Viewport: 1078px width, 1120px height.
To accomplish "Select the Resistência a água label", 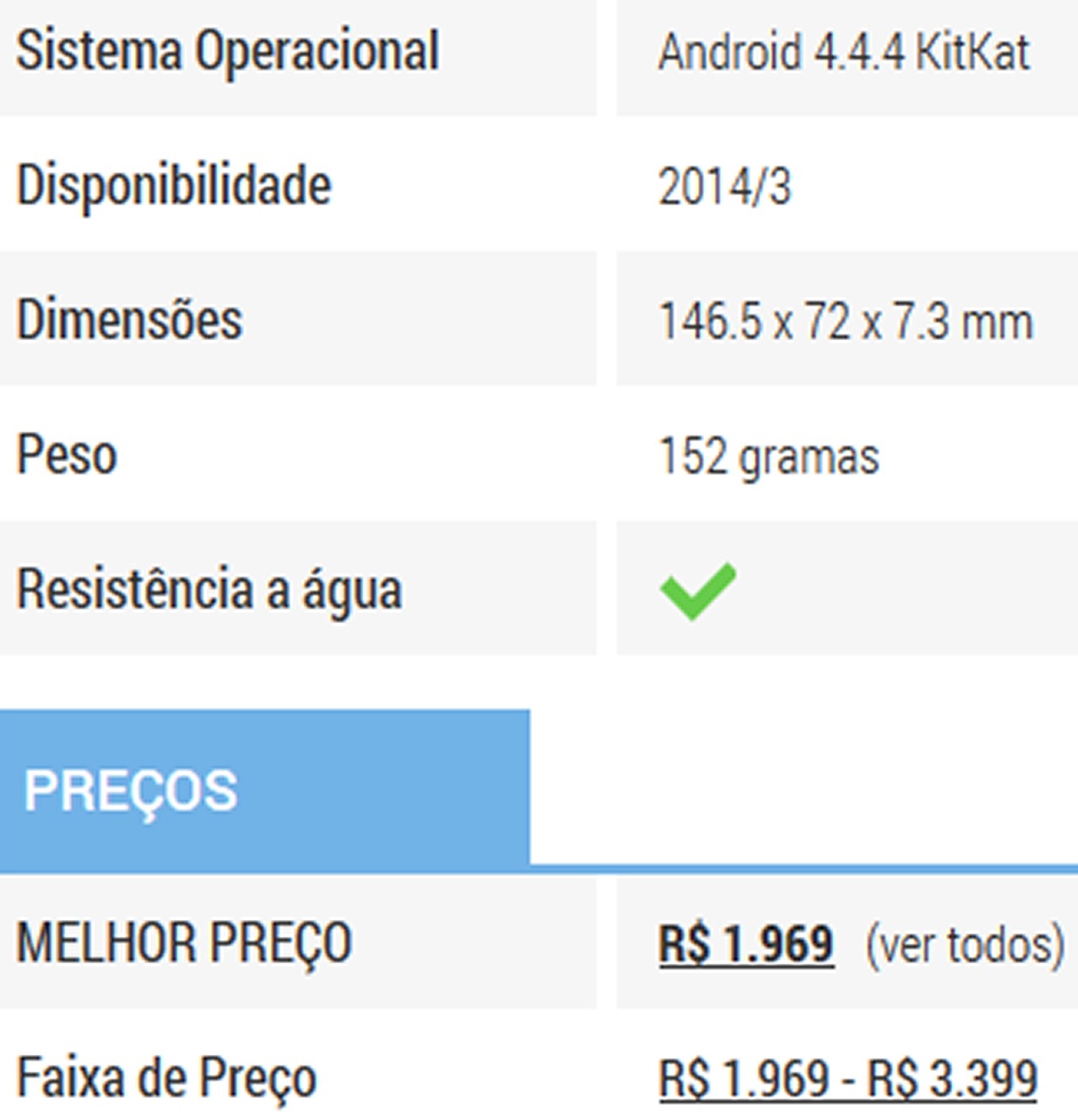I will pyautogui.click(x=209, y=589).
